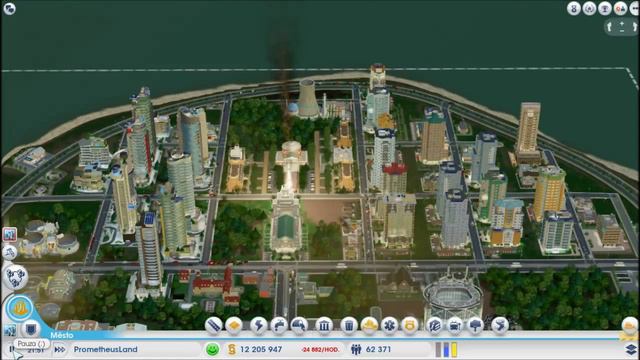The height and width of the screenshot is (360, 640).
Task: Toggle the layers icon in bottom-right corner
Action: click(631, 349)
